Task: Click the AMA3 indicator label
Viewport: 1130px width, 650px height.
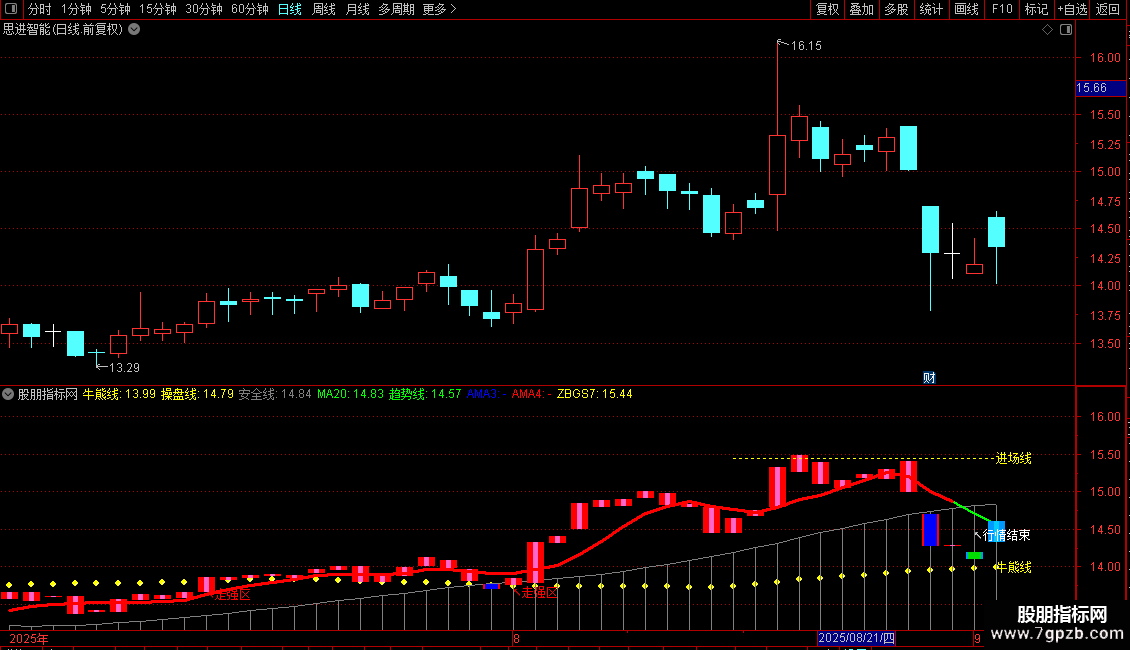Action: tap(486, 394)
